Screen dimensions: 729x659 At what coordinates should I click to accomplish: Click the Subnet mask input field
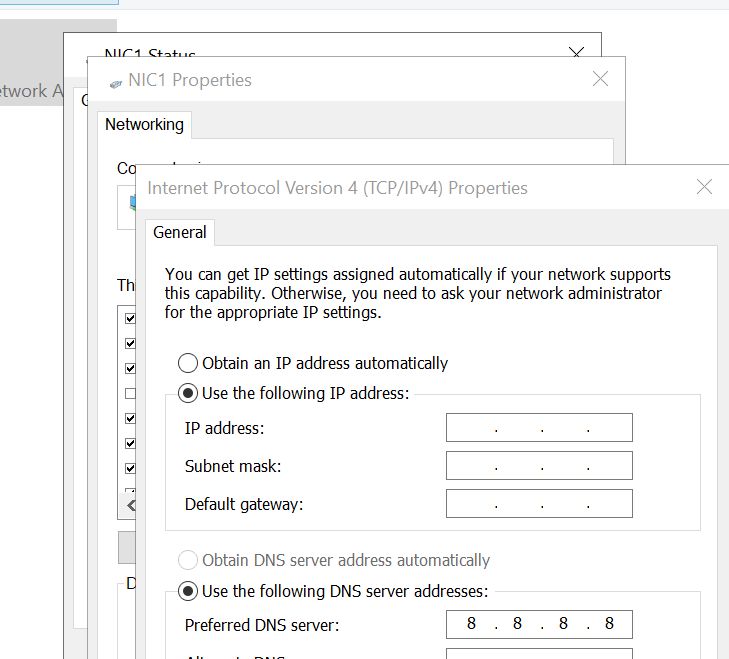click(539, 466)
